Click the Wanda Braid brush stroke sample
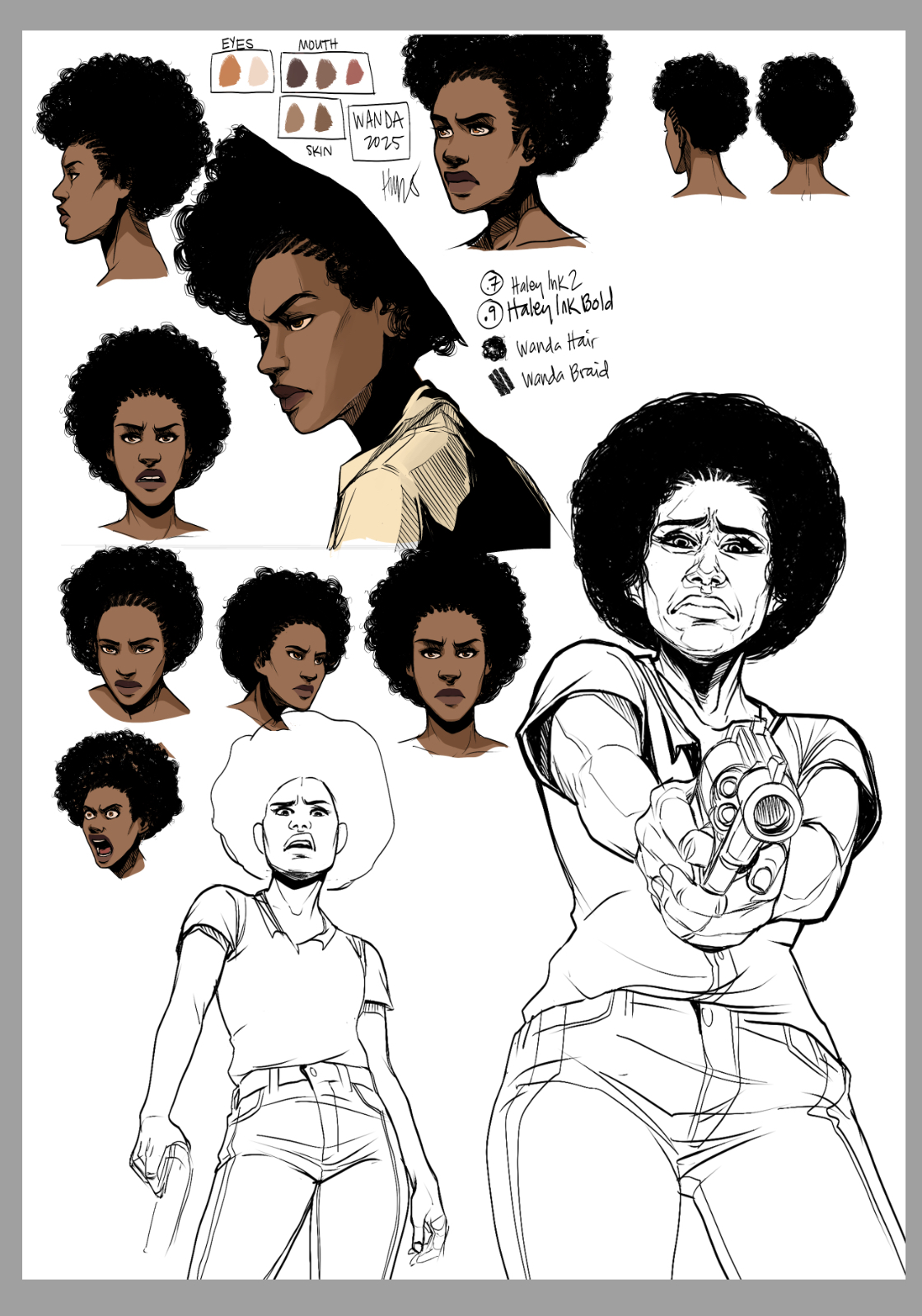The image size is (922, 1316). 500,381
